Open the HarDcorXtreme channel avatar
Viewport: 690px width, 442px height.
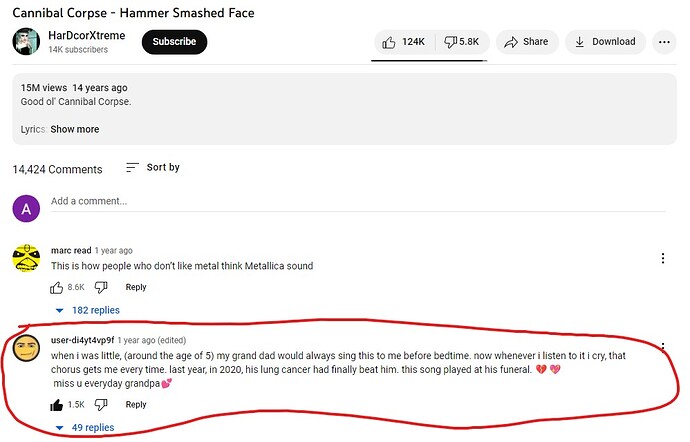[26, 41]
